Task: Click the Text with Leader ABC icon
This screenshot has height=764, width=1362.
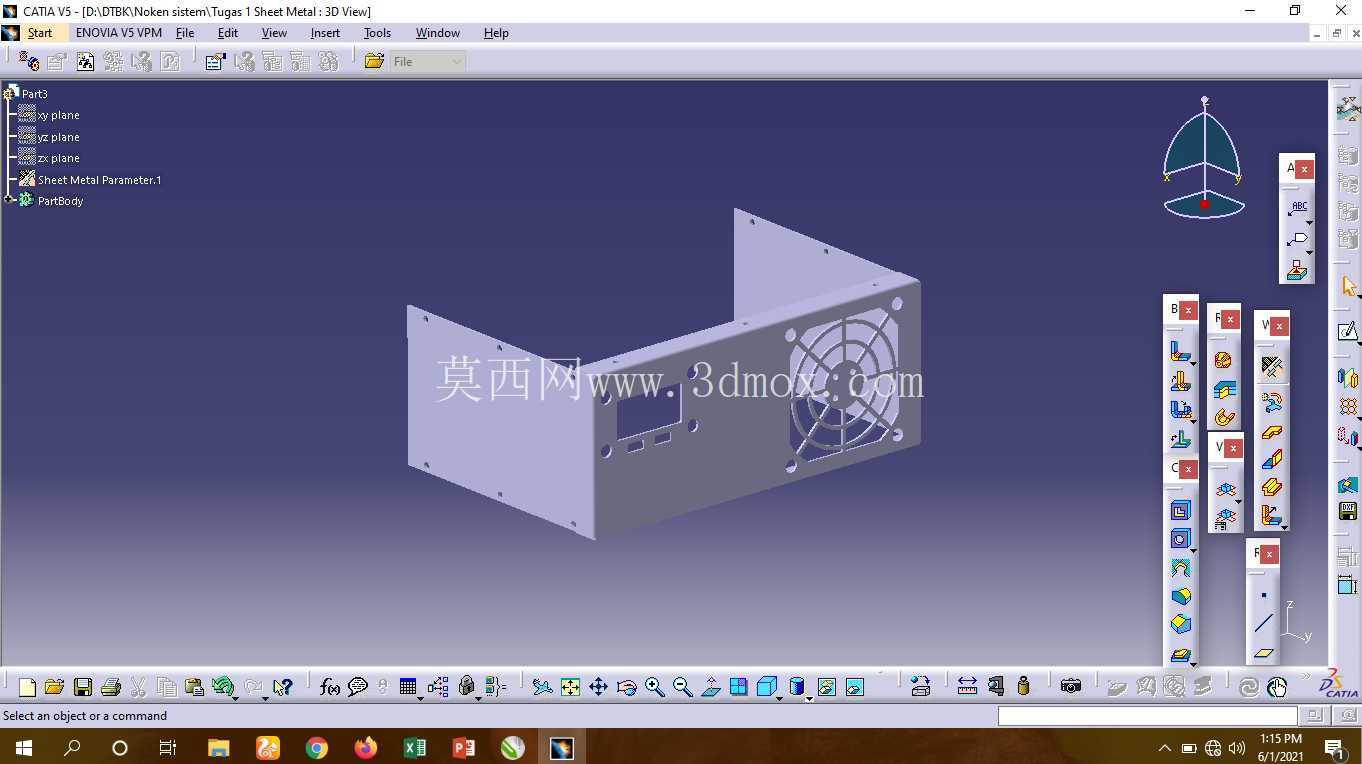Action: pyautogui.click(x=1298, y=209)
